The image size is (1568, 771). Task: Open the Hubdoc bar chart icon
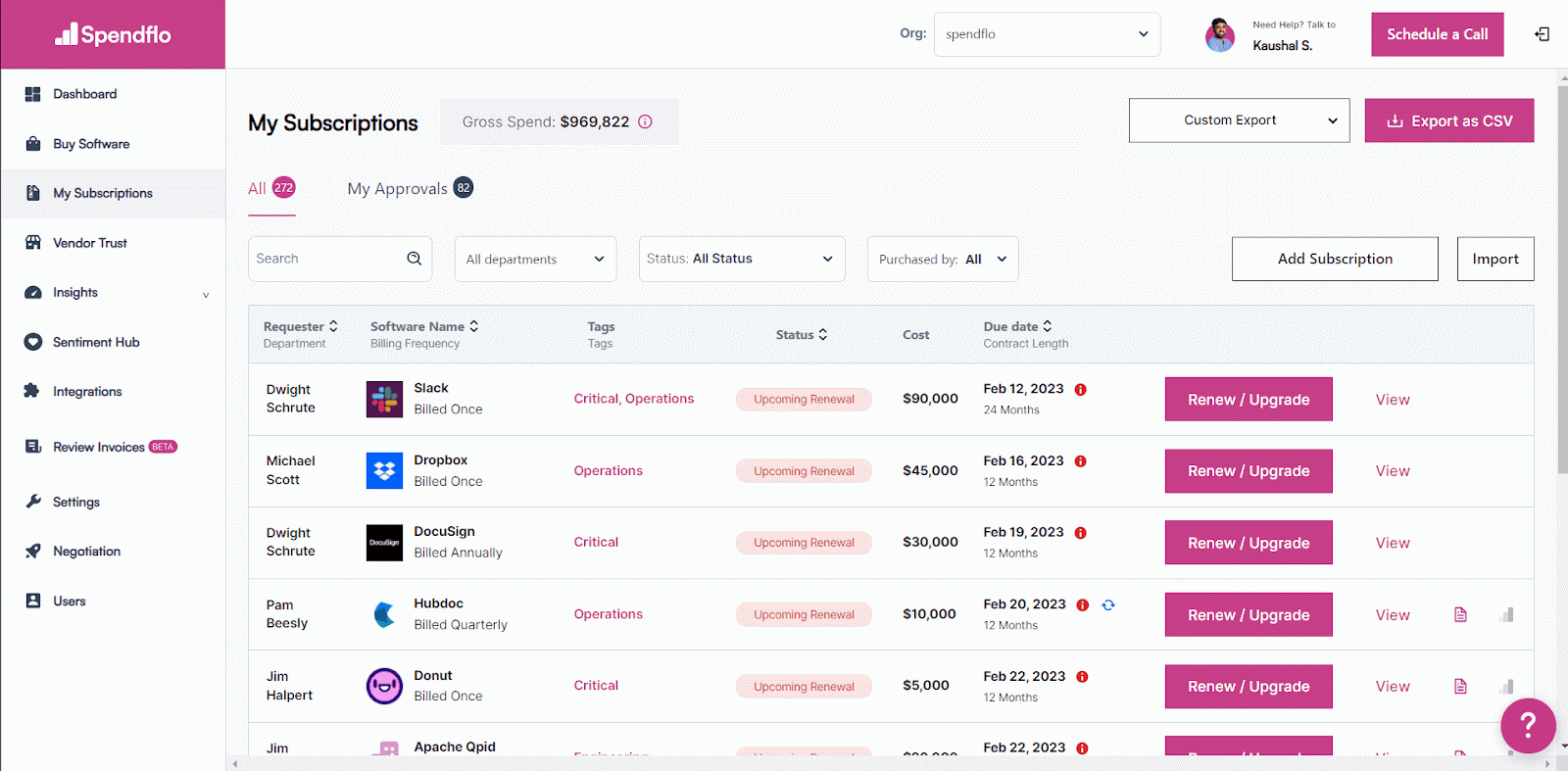tap(1507, 614)
